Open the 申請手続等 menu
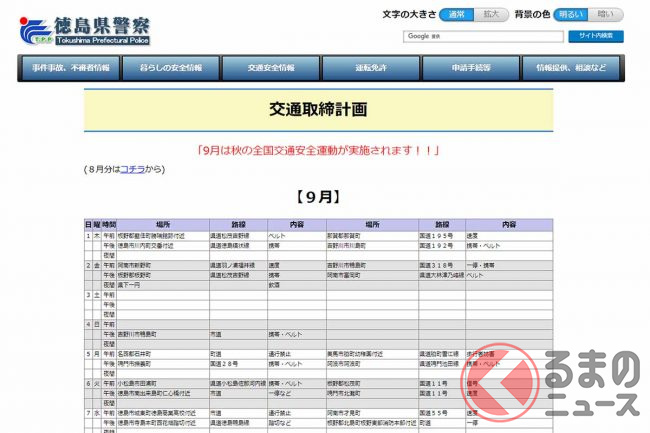This screenshot has height=433, width=650. coord(472,68)
